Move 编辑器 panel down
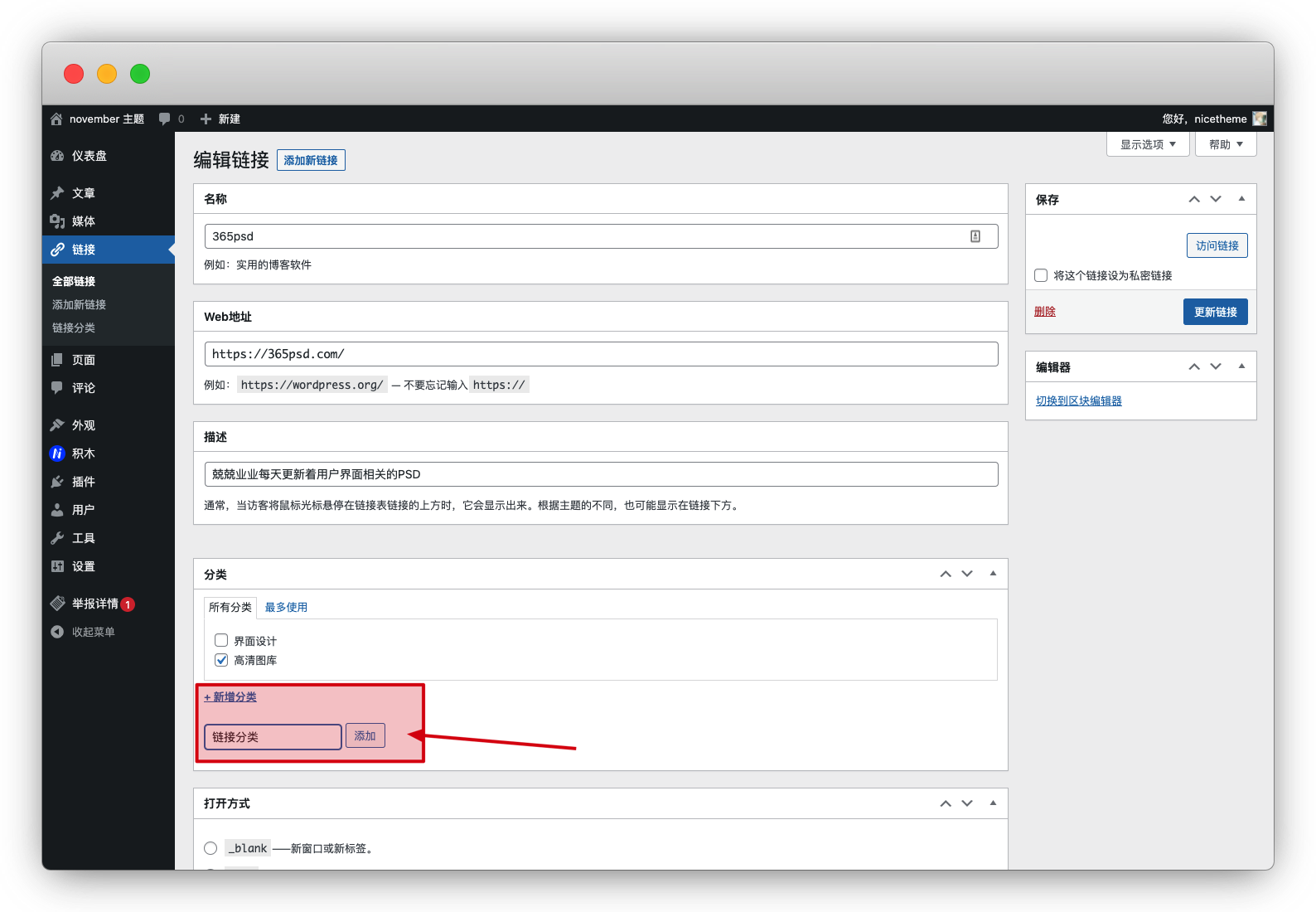This screenshot has width=1316, height=912. pyautogui.click(x=1216, y=366)
